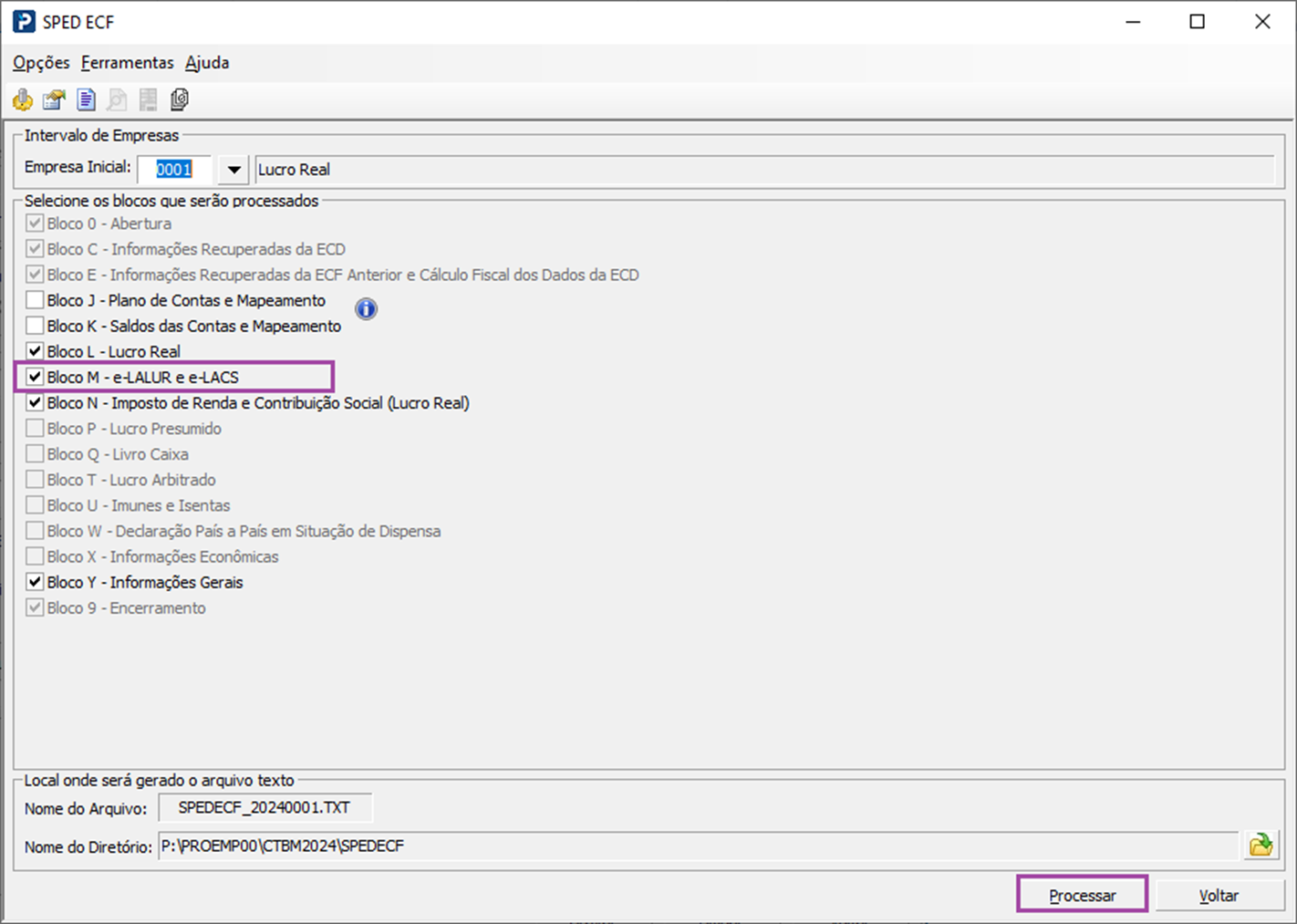Open the Opções menu

[41, 63]
